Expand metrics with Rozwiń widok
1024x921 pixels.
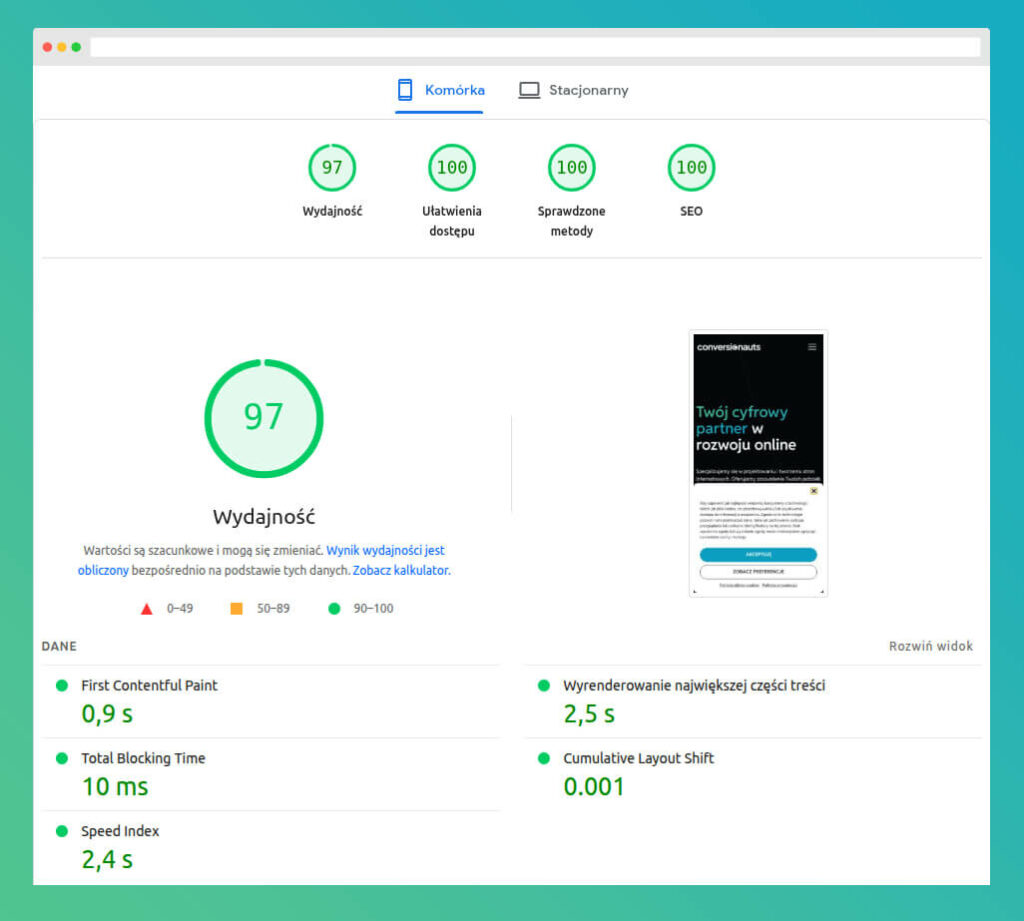(930, 646)
